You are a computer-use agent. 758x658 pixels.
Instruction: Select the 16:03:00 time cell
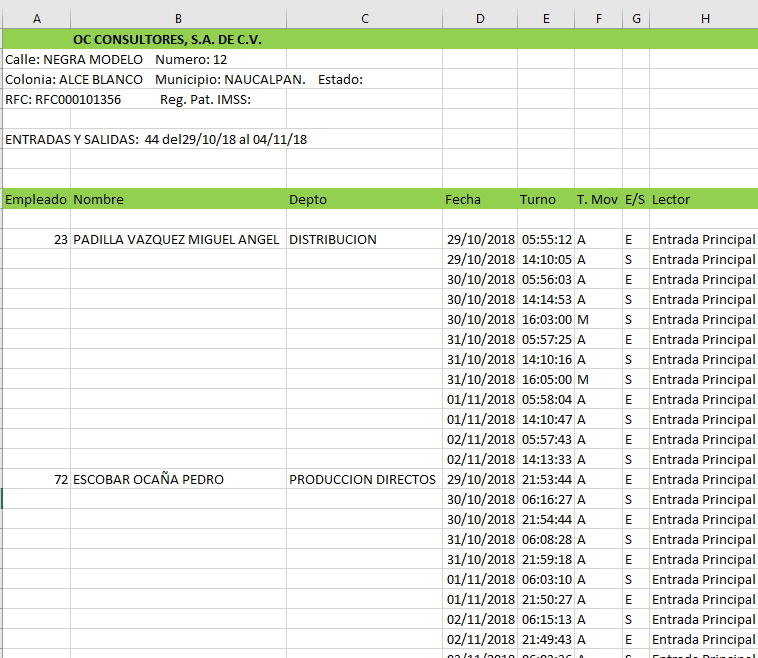(x=546, y=319)
